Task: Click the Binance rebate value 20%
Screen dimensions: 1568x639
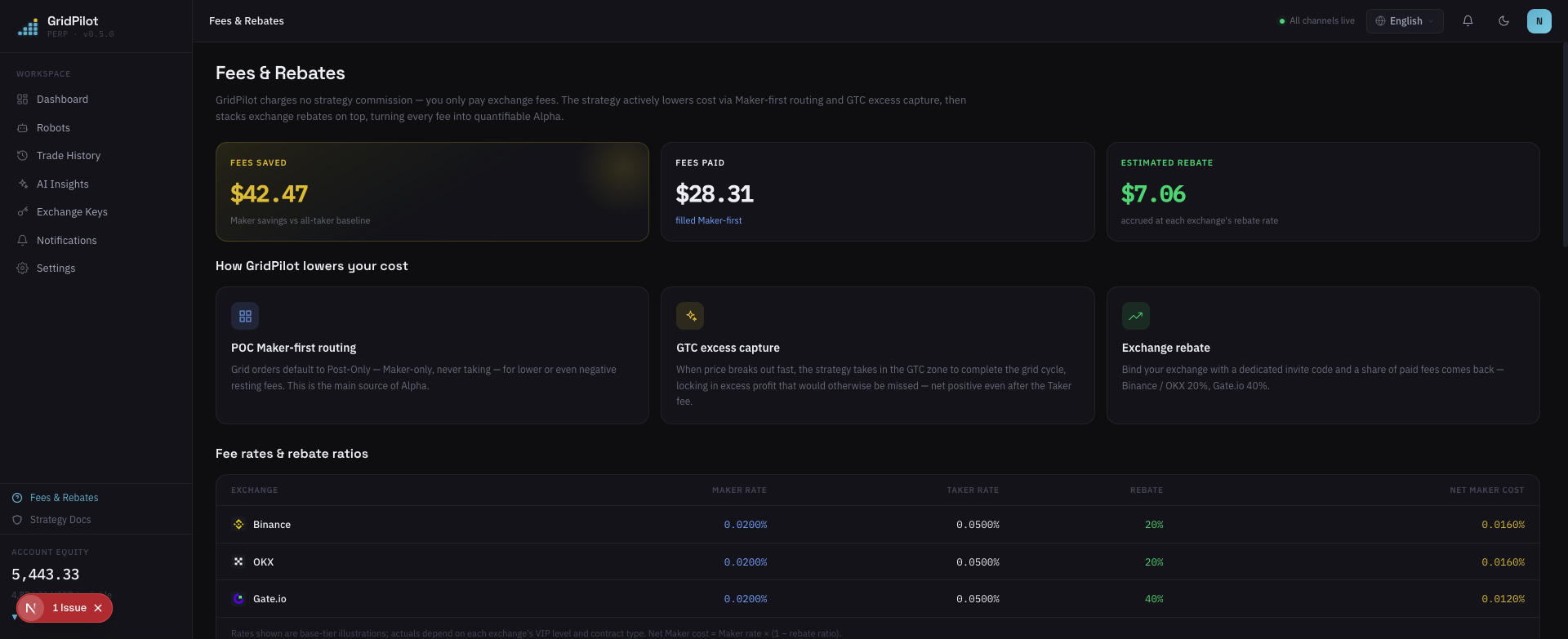Action: point(1154,525)
